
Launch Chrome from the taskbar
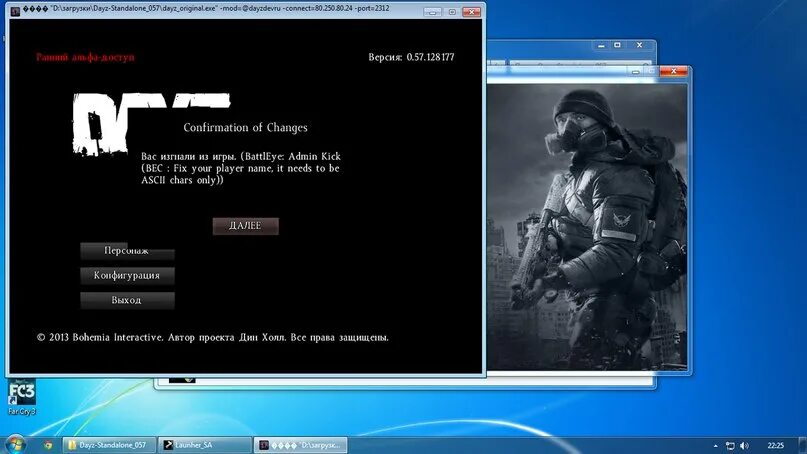(x=48, y=445)
